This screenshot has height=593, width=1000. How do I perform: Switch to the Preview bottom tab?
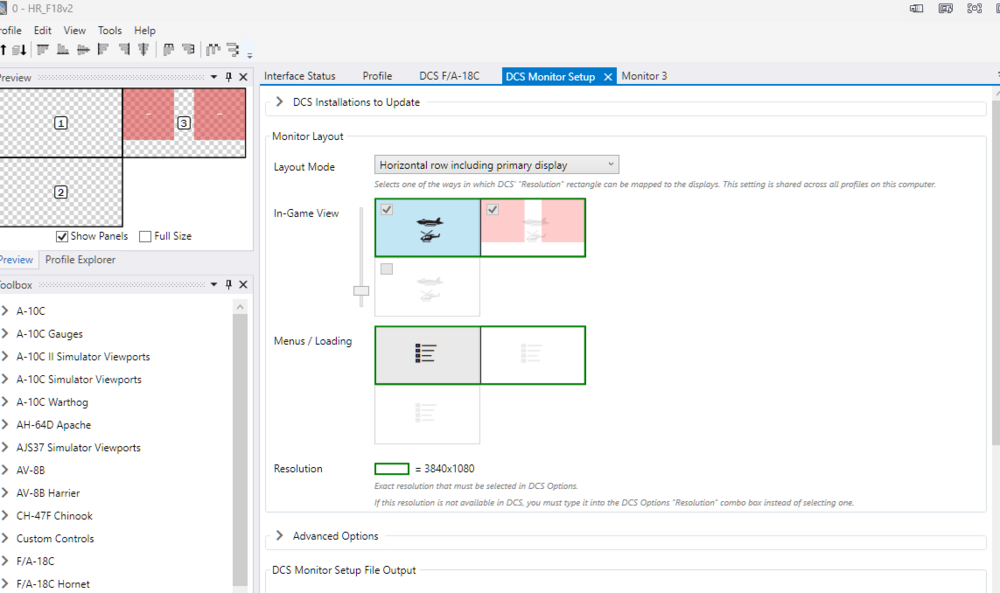[x=17, y=260]
